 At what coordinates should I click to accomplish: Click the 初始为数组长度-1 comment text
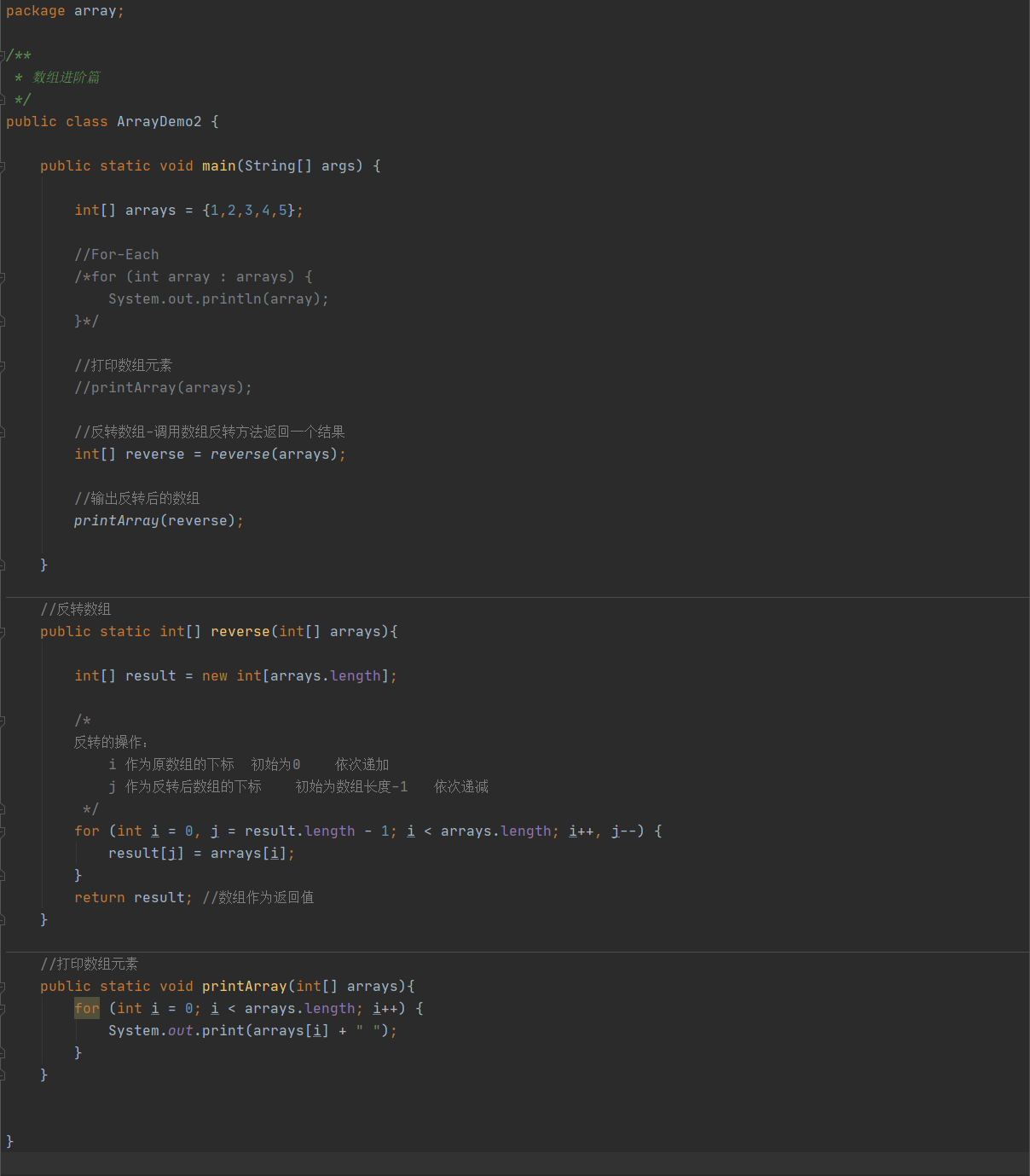[x=352, y=787]
